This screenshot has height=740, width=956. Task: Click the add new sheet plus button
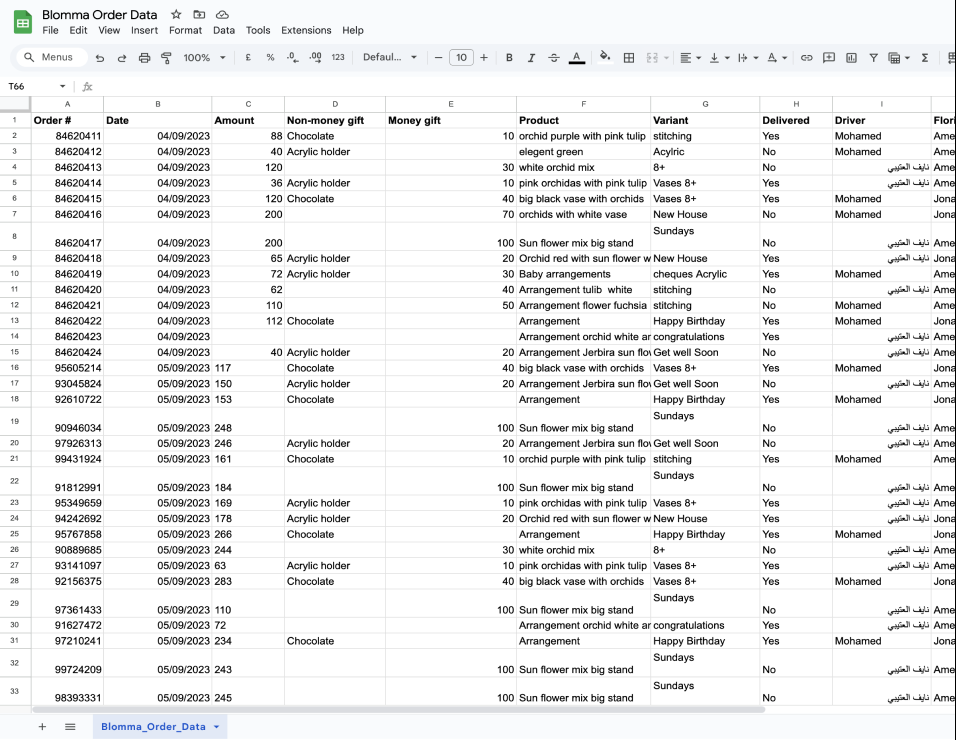pos(42,727)
